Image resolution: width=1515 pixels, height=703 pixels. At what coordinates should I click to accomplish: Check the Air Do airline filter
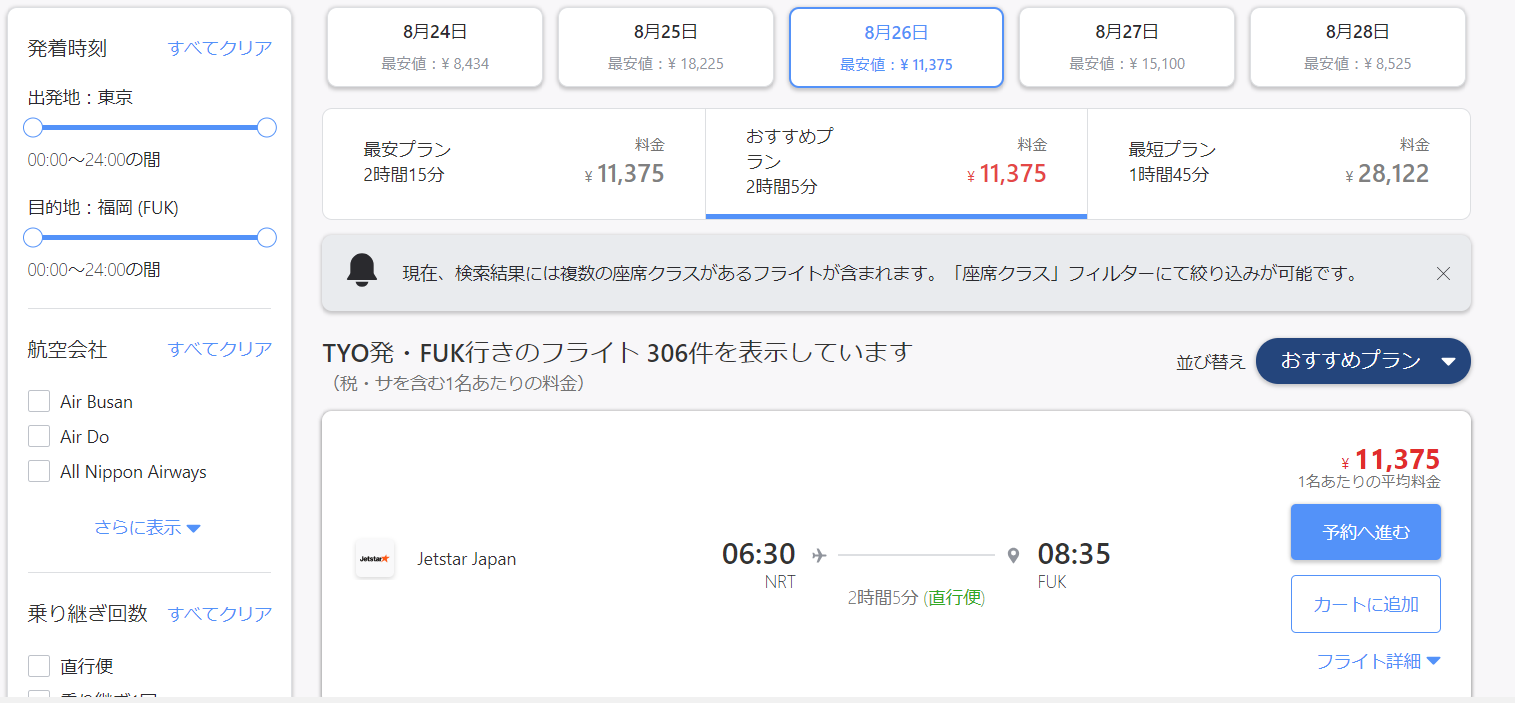point(39,437)
